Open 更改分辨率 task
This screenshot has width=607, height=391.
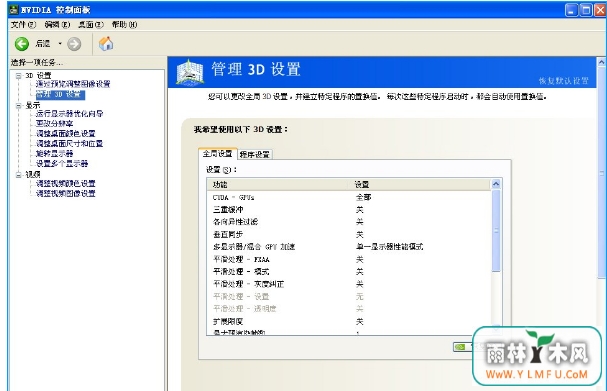click(54, 123)
